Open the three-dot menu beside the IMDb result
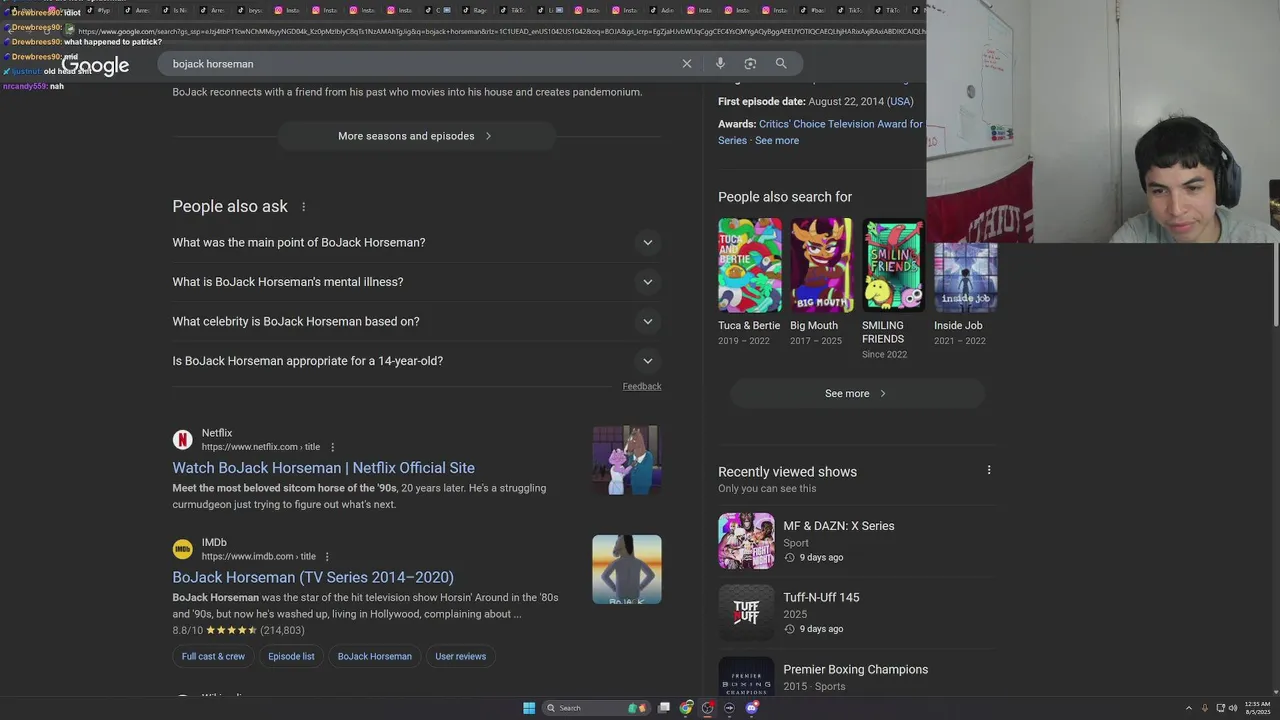Screen dimensions: 1280x720 click(326, 557)
